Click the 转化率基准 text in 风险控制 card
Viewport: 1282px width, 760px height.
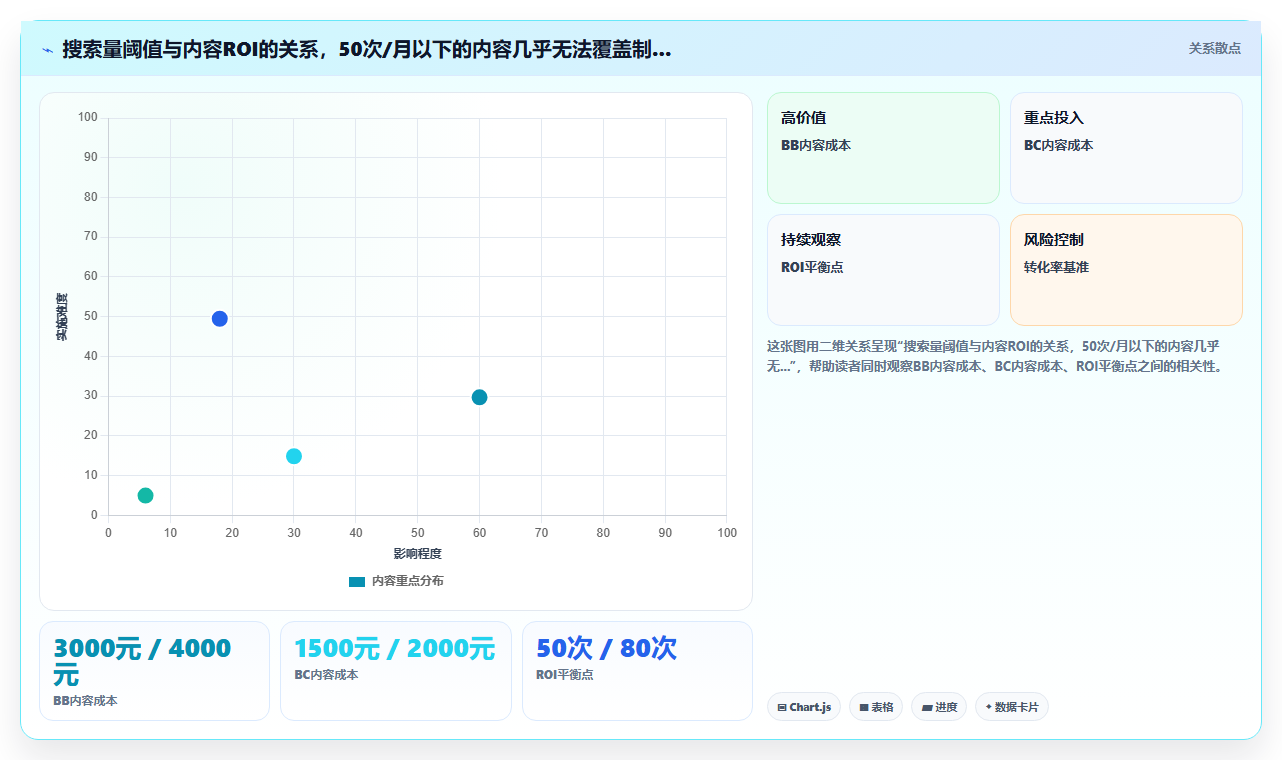tap(1056, 267)
